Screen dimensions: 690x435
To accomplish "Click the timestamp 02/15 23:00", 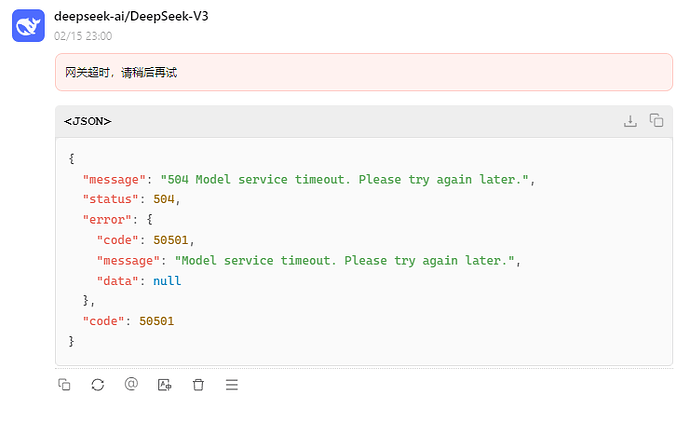I will click(x=83, y=36).
